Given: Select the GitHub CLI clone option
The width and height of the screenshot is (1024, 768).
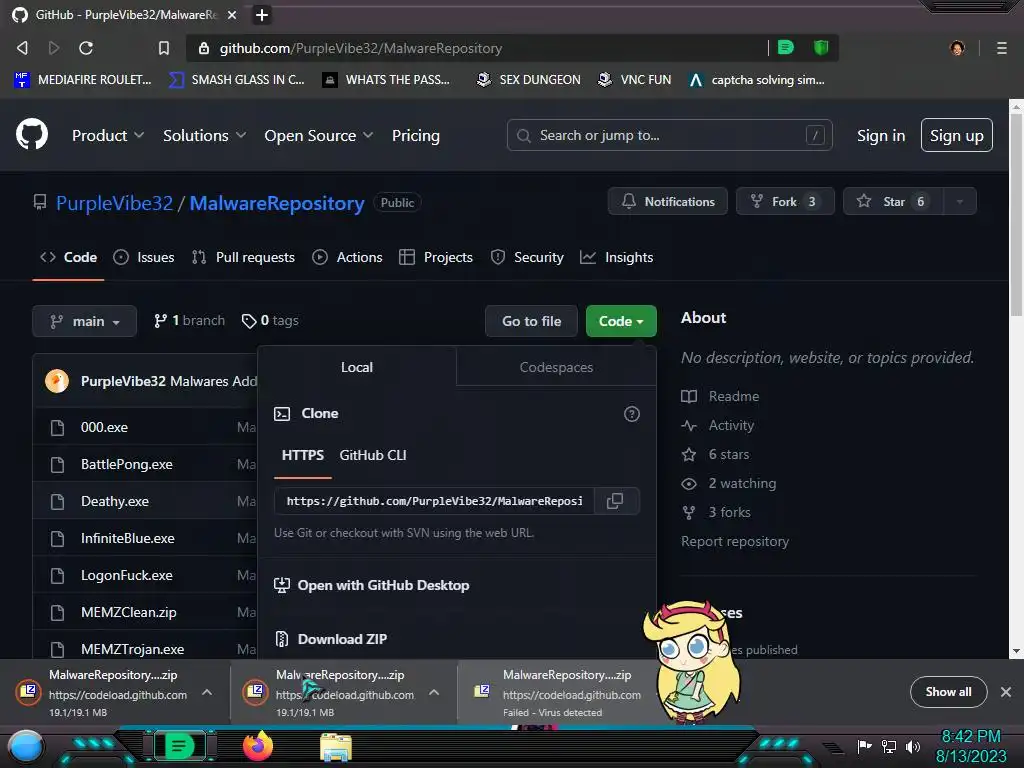Looking at the screenshot, I should pos(373,455).
